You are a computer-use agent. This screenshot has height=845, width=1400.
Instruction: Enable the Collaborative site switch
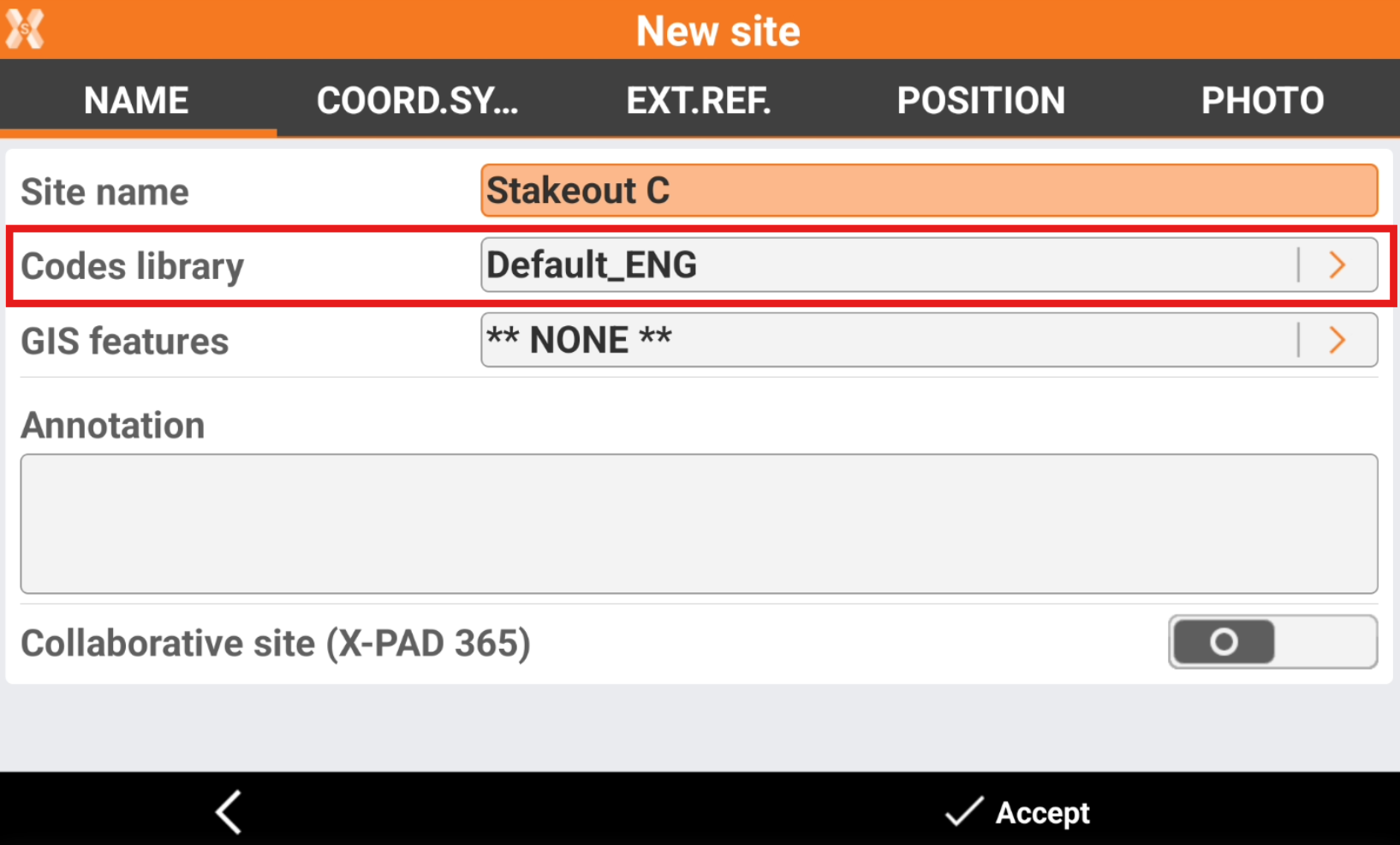click(1272, 642)
